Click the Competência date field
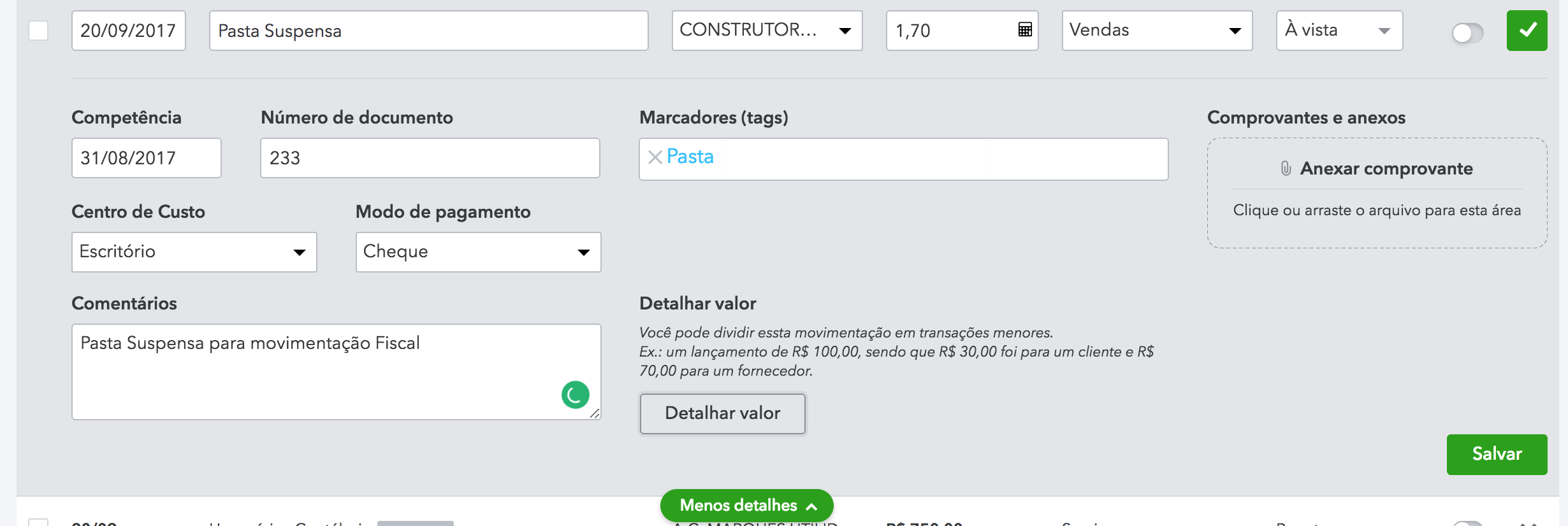This screenshot has height=526, width=1568. point(146,158)
